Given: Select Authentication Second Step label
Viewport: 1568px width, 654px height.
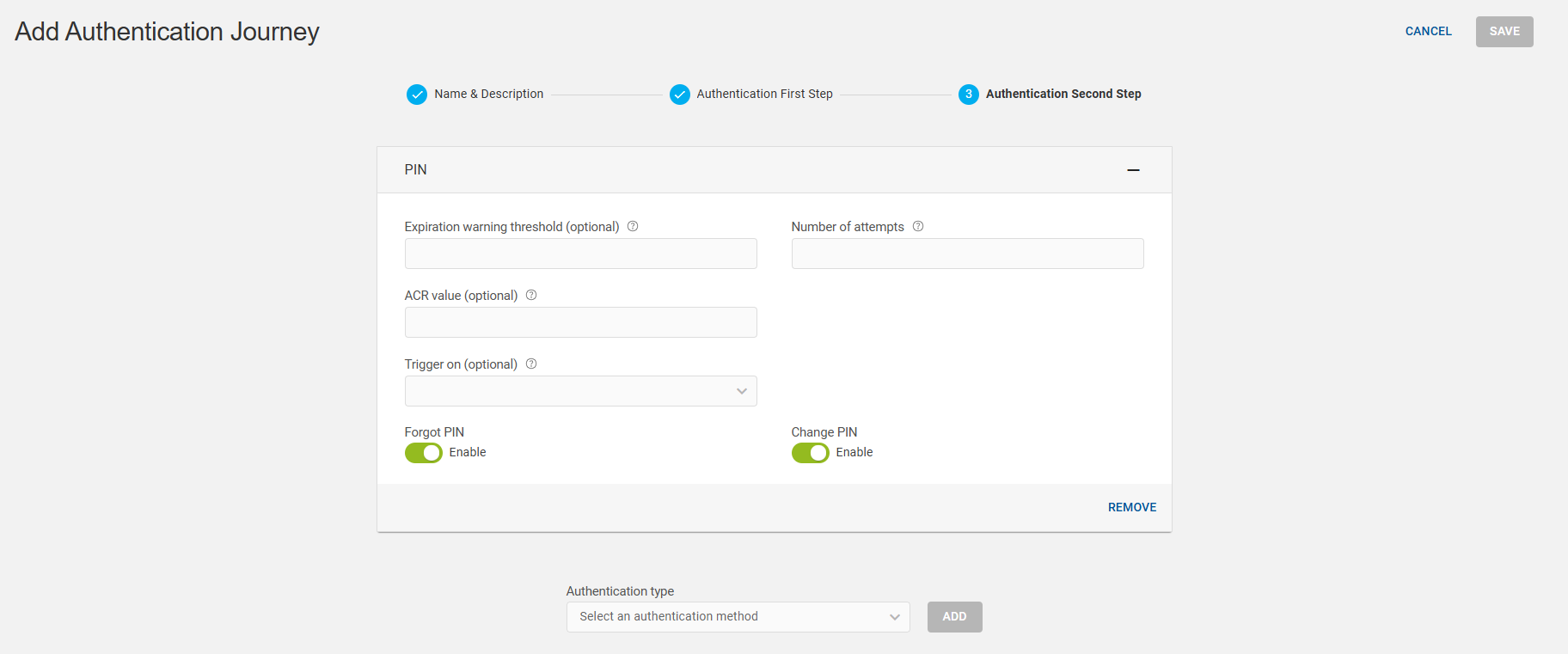Looking at the screenshot, I should coord(1063,95).
